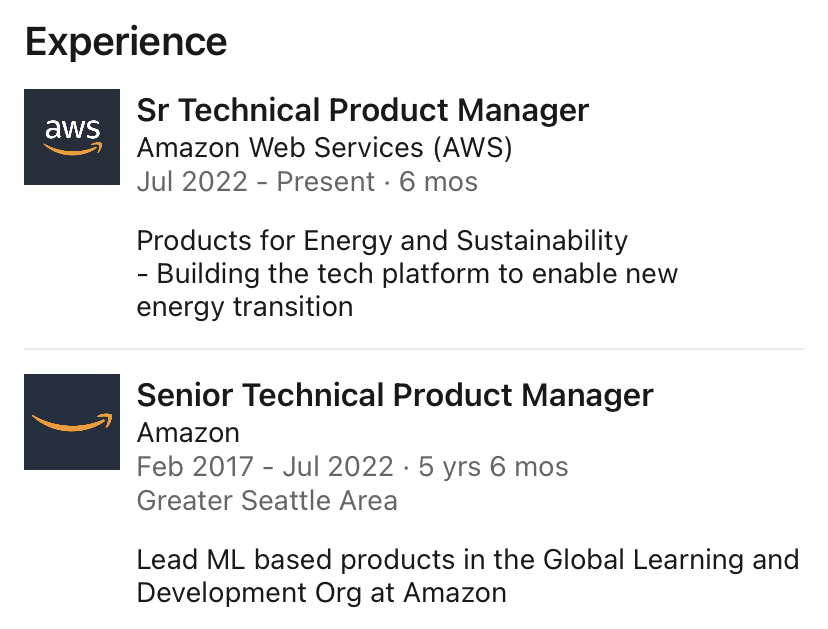The image size is (828, 629).
Task: Click the Jul 2022 start date text
Action: point(192,182)
